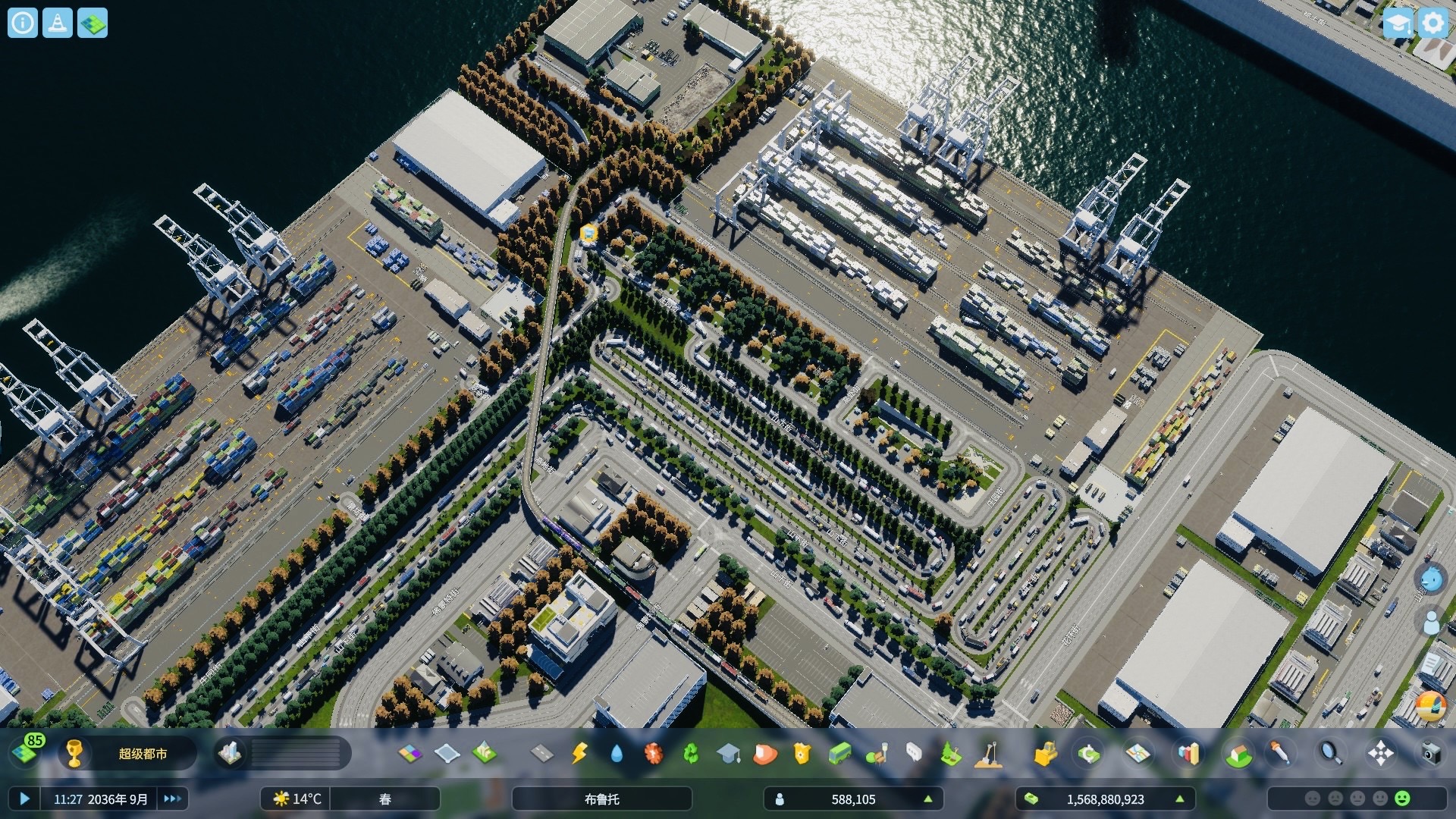Open the blue Chirper bird icon
This screenshot has height=819, width=1456.
pyautogui.click(x=1431, y=579)
